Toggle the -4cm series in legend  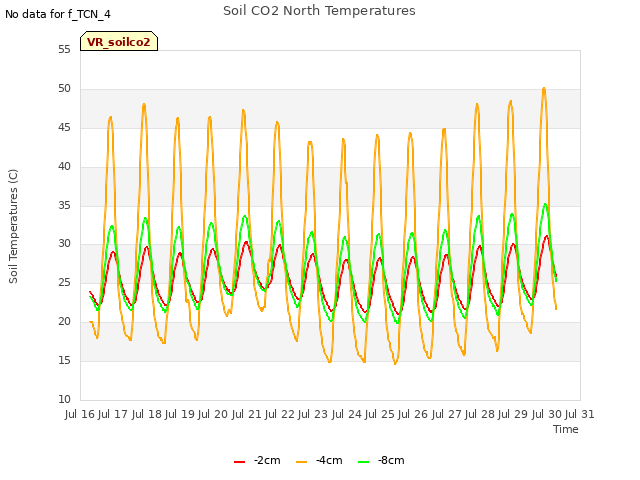[319, 460]
